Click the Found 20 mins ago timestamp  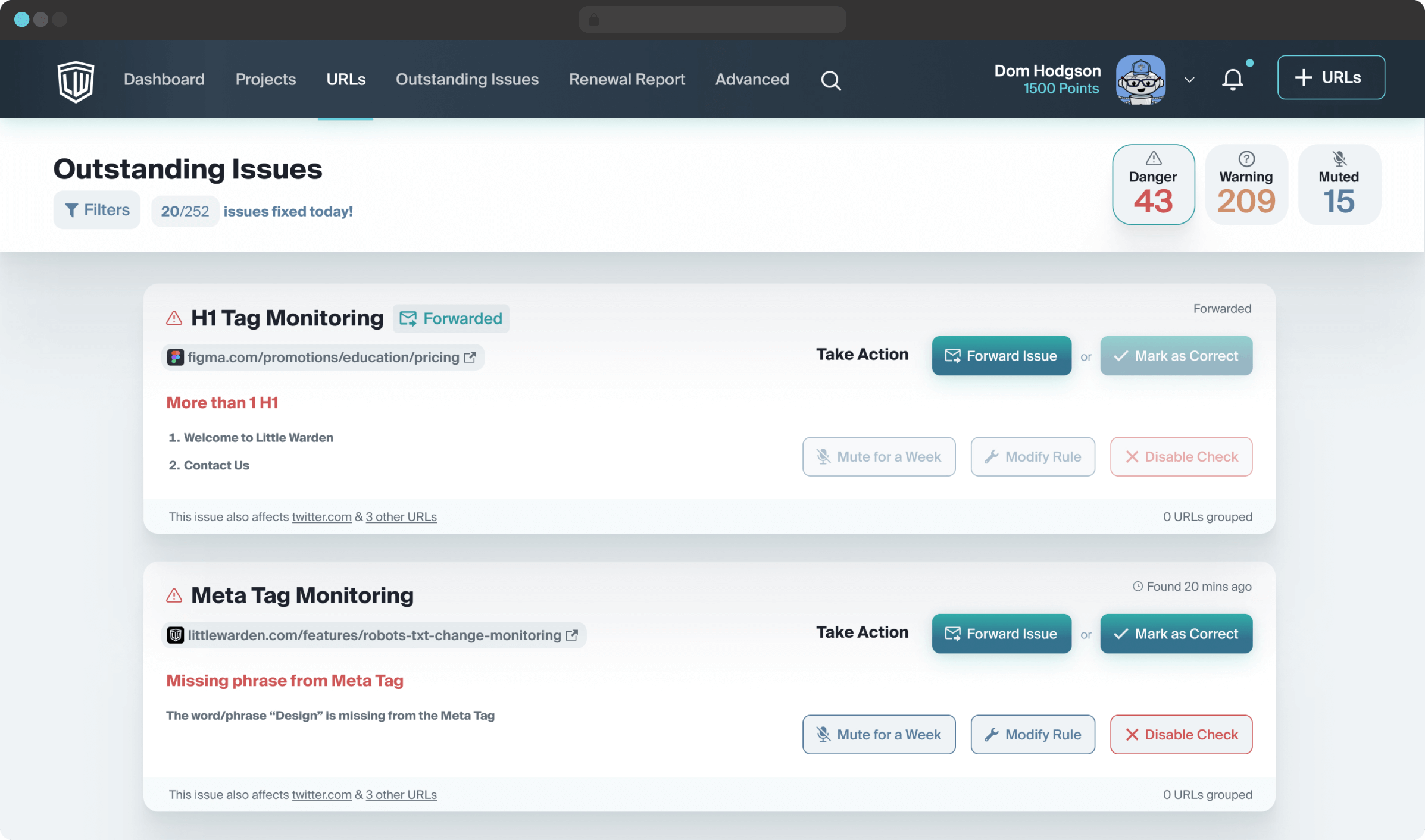click(x=1192, y=587)
